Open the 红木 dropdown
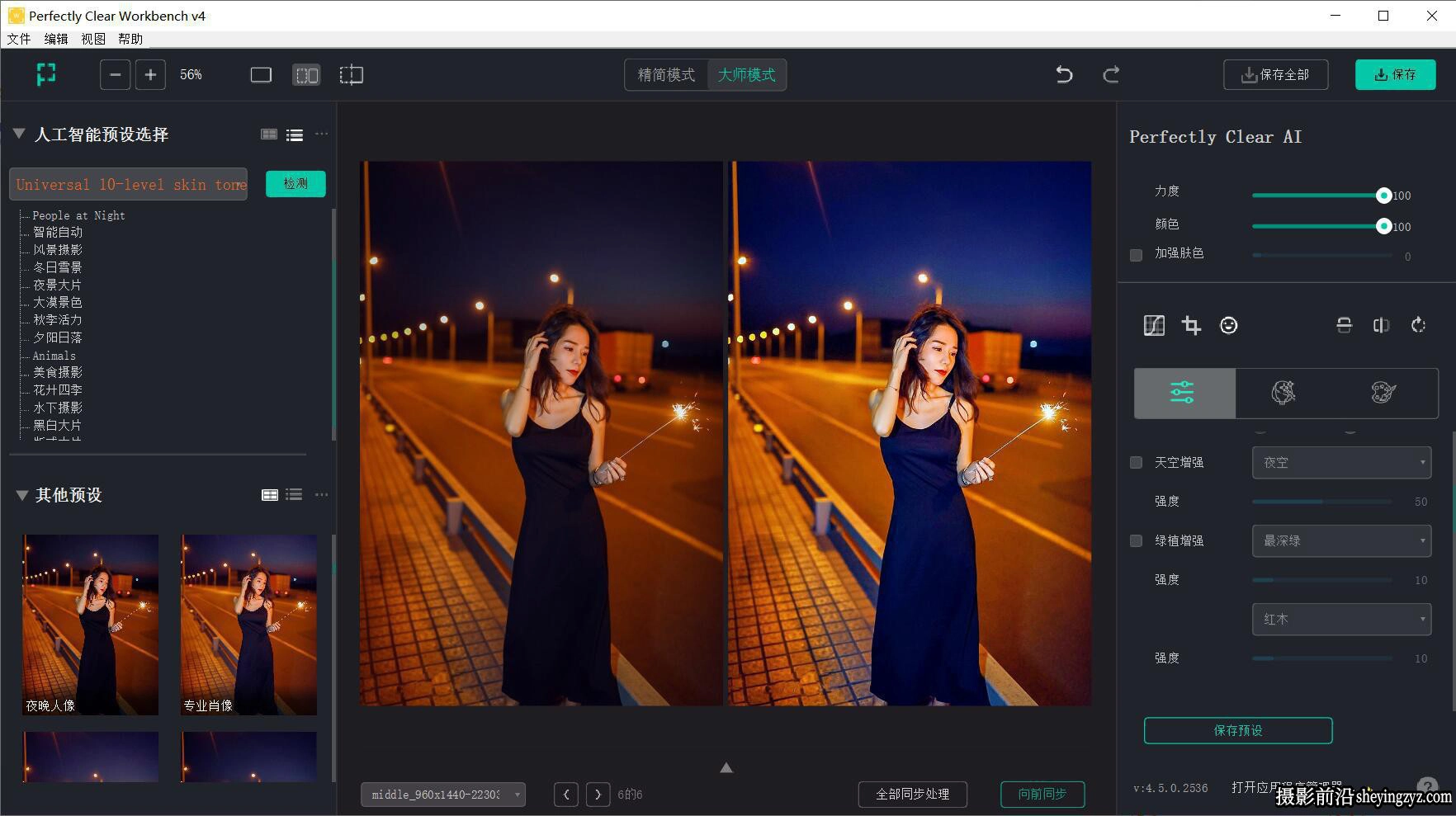The height and width of the screenshot is (816, 1456). pos(1341,620)
